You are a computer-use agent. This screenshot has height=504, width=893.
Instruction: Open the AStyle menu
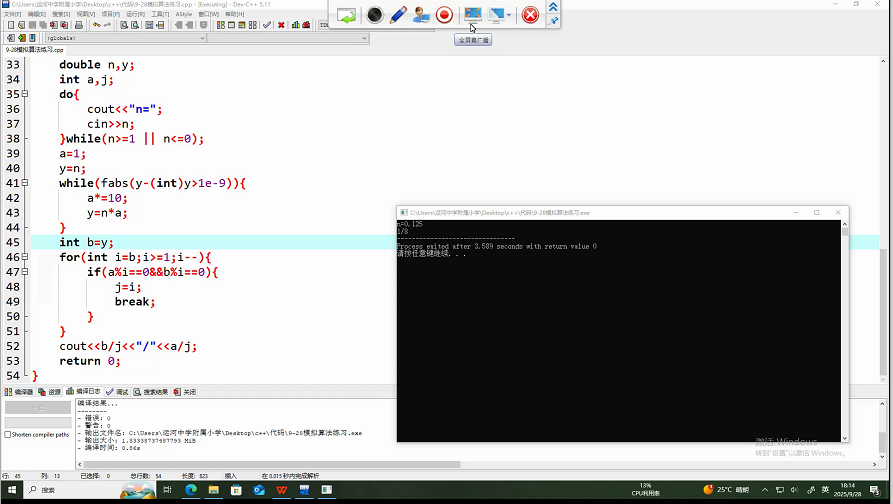pyautogui.click(x=184, y=14)
